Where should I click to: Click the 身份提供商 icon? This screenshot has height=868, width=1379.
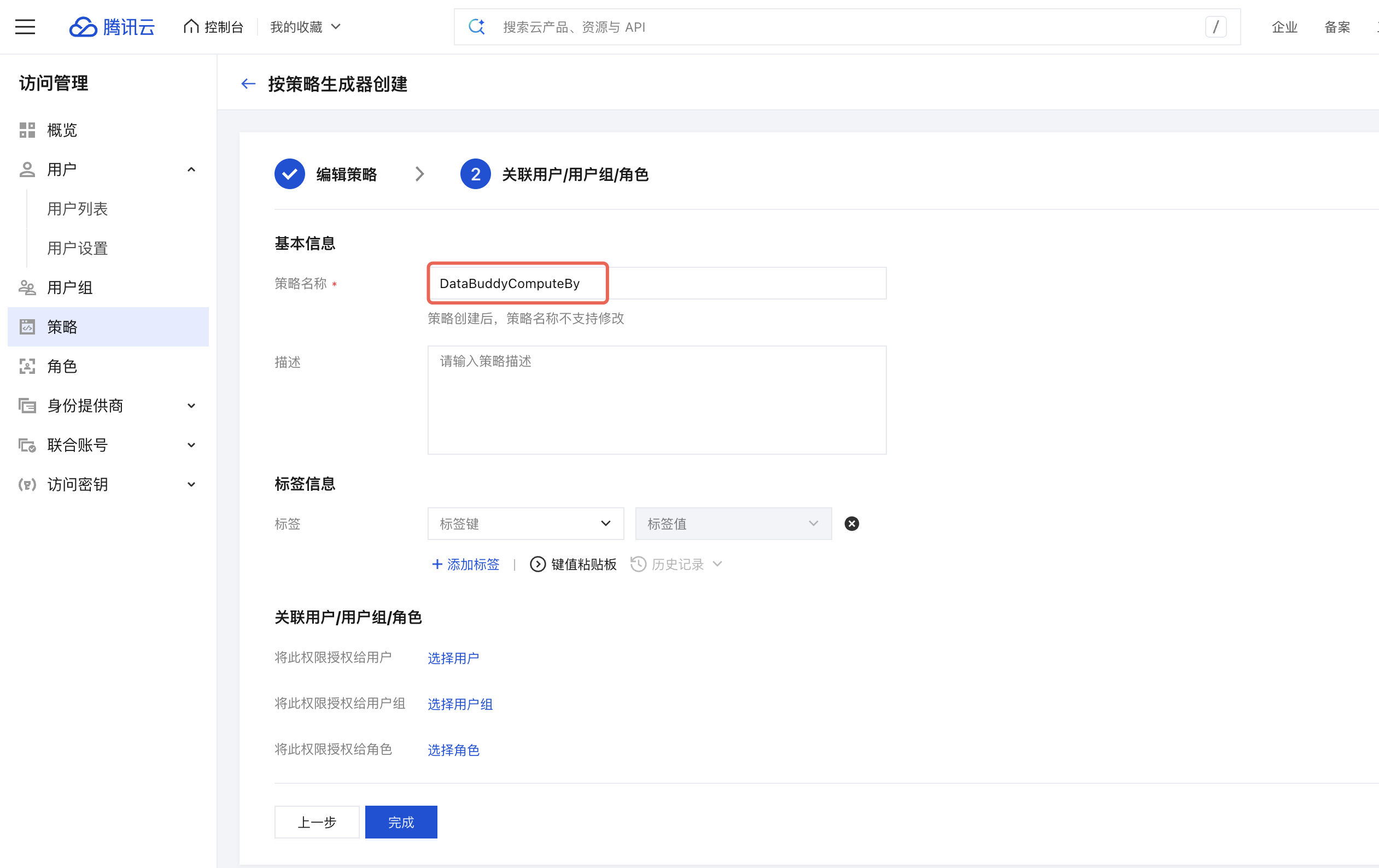(x=27, y=406)
